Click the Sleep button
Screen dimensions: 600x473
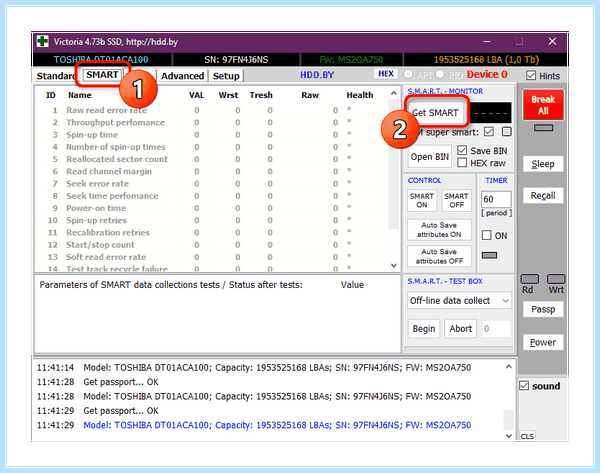point(543,164)
